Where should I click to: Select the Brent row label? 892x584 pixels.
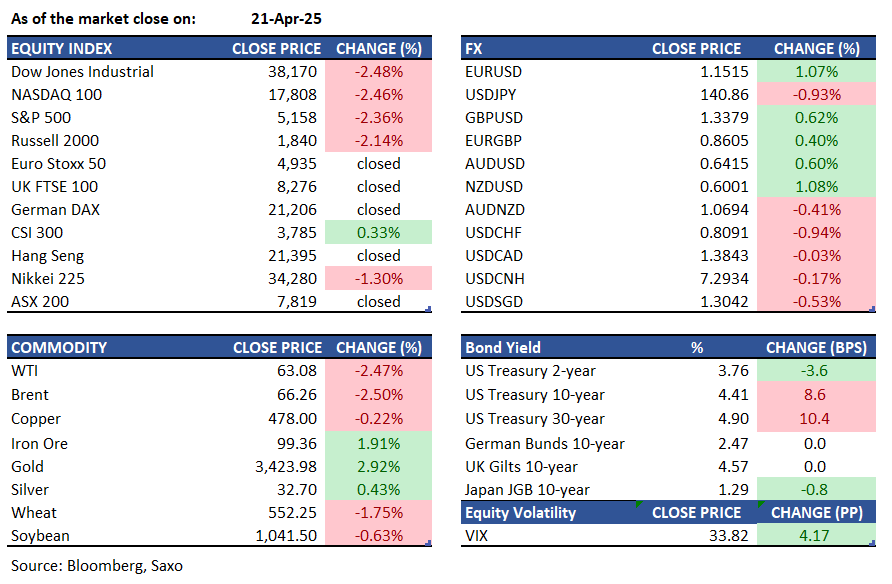[30, 395]
